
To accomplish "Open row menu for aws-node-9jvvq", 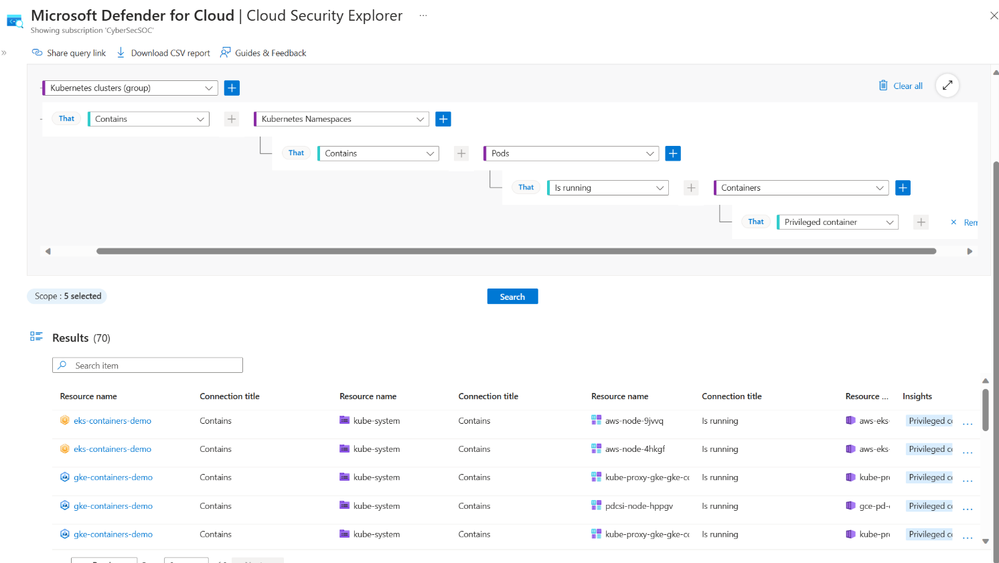I will tap(967, 423).
